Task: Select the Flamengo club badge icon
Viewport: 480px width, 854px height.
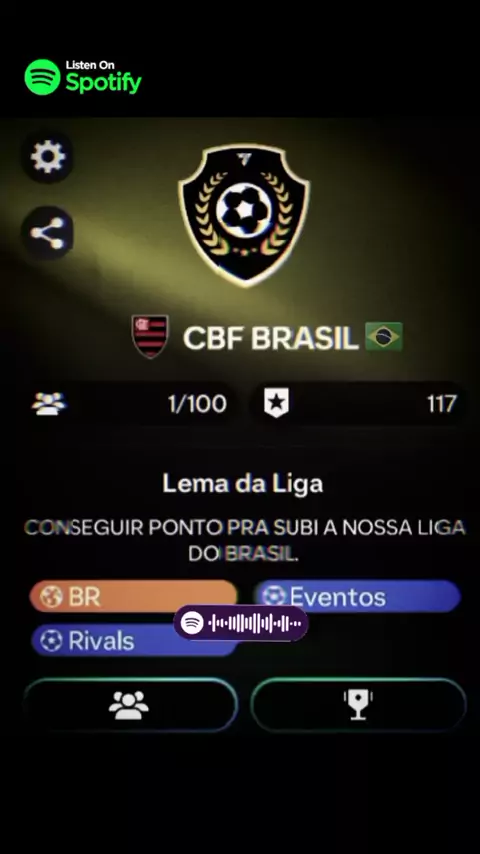Action: [150, 337]
